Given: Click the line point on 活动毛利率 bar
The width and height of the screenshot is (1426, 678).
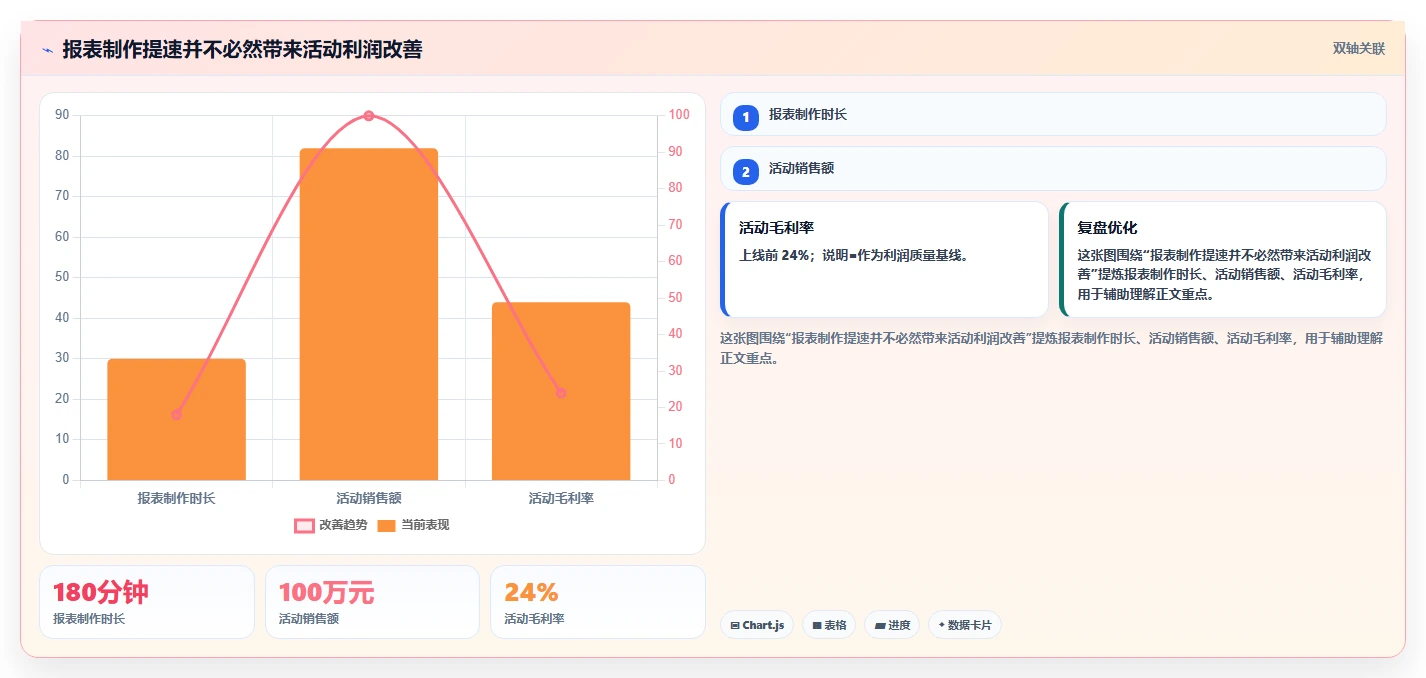Looking at the screenshot, I should 561,393.
